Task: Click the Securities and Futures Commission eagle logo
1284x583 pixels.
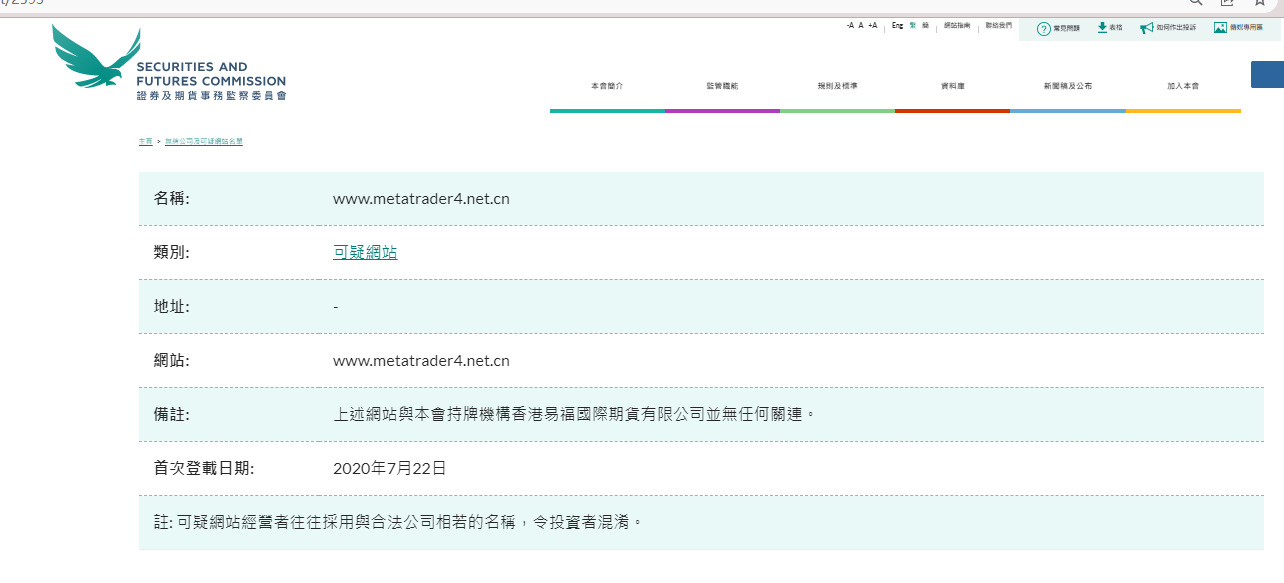Action: pos(97,58)
